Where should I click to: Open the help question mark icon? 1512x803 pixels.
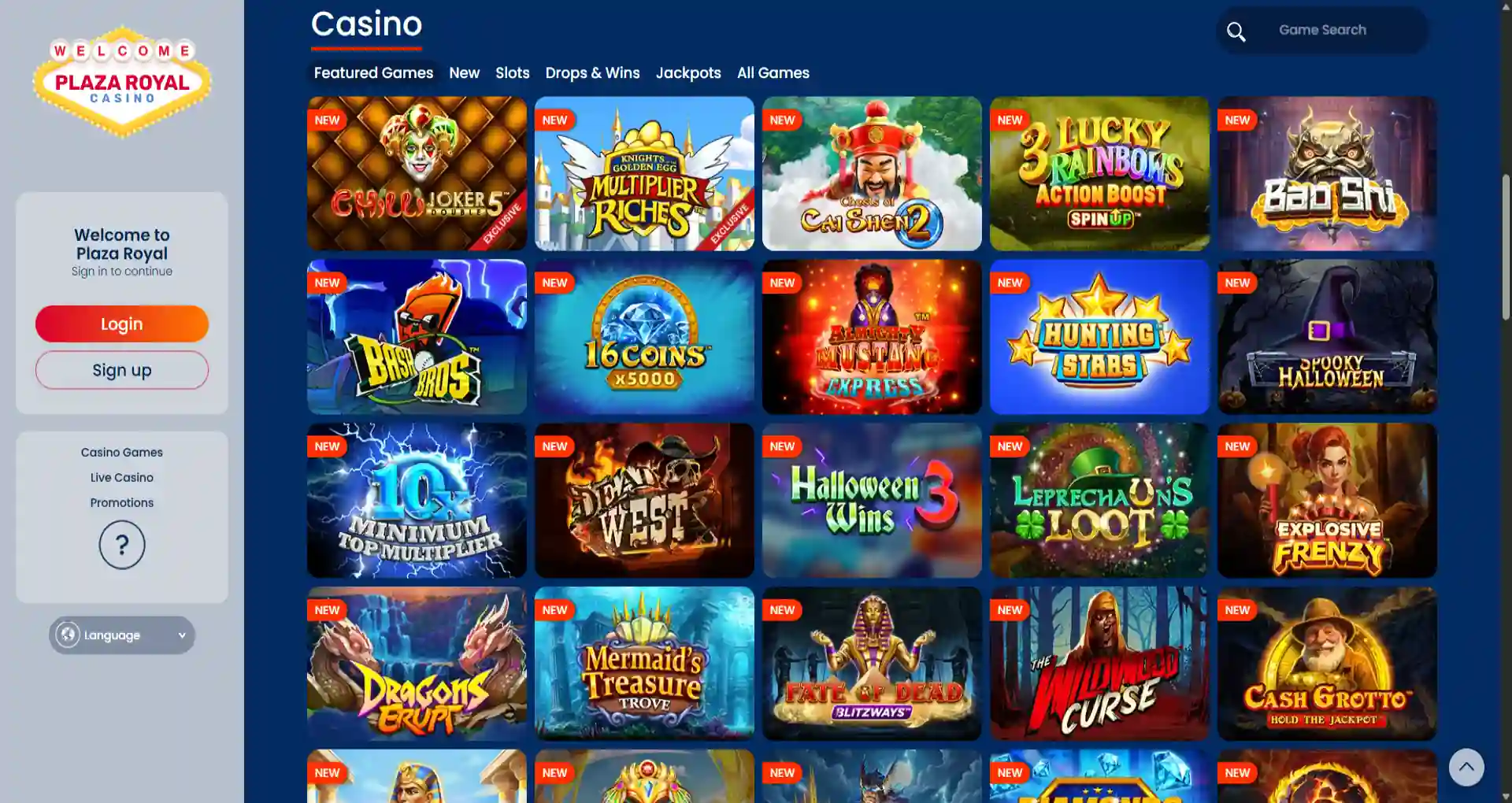click(x=122, y=545)
